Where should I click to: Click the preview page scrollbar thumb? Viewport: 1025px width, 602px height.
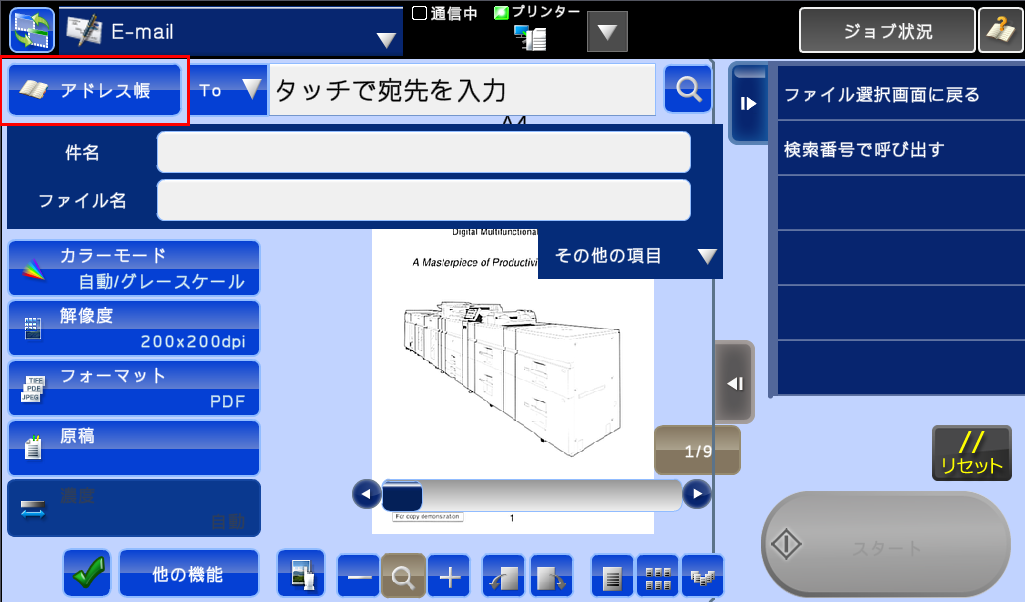(x=402, y=495)
